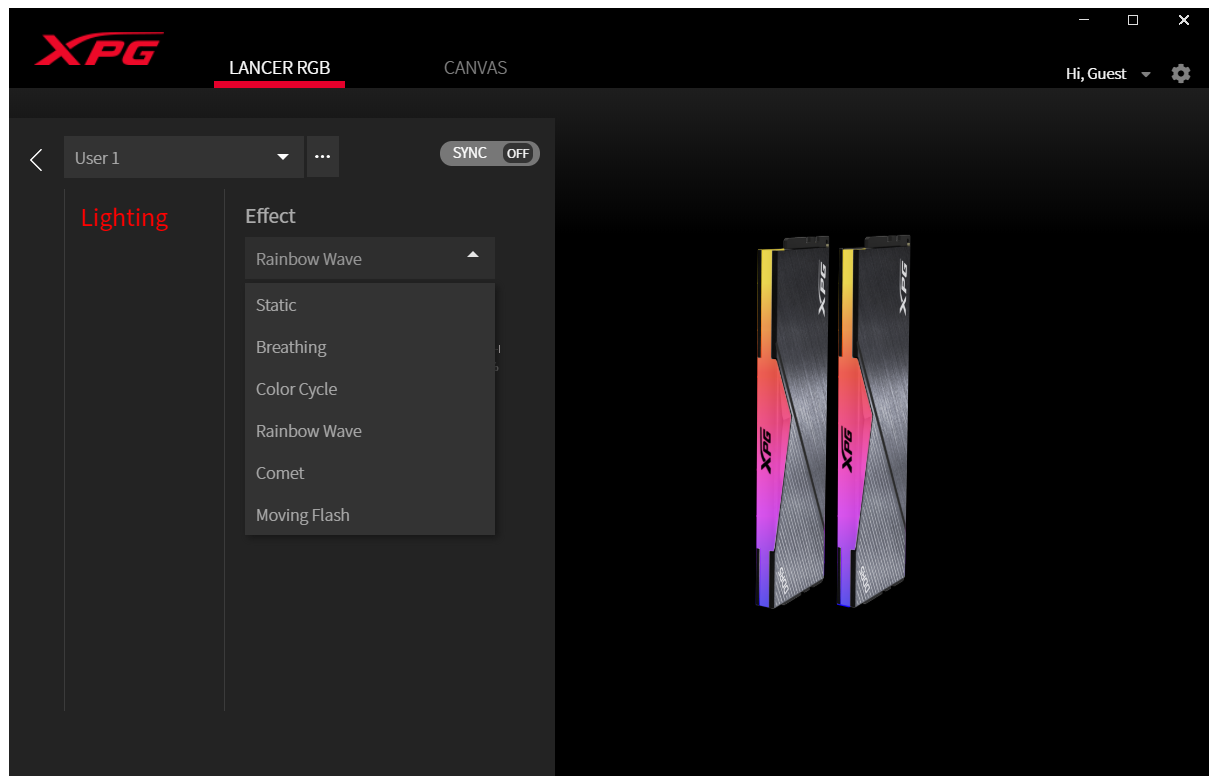
Task: Maximize the XPG window
Action: click(1133, 20)
